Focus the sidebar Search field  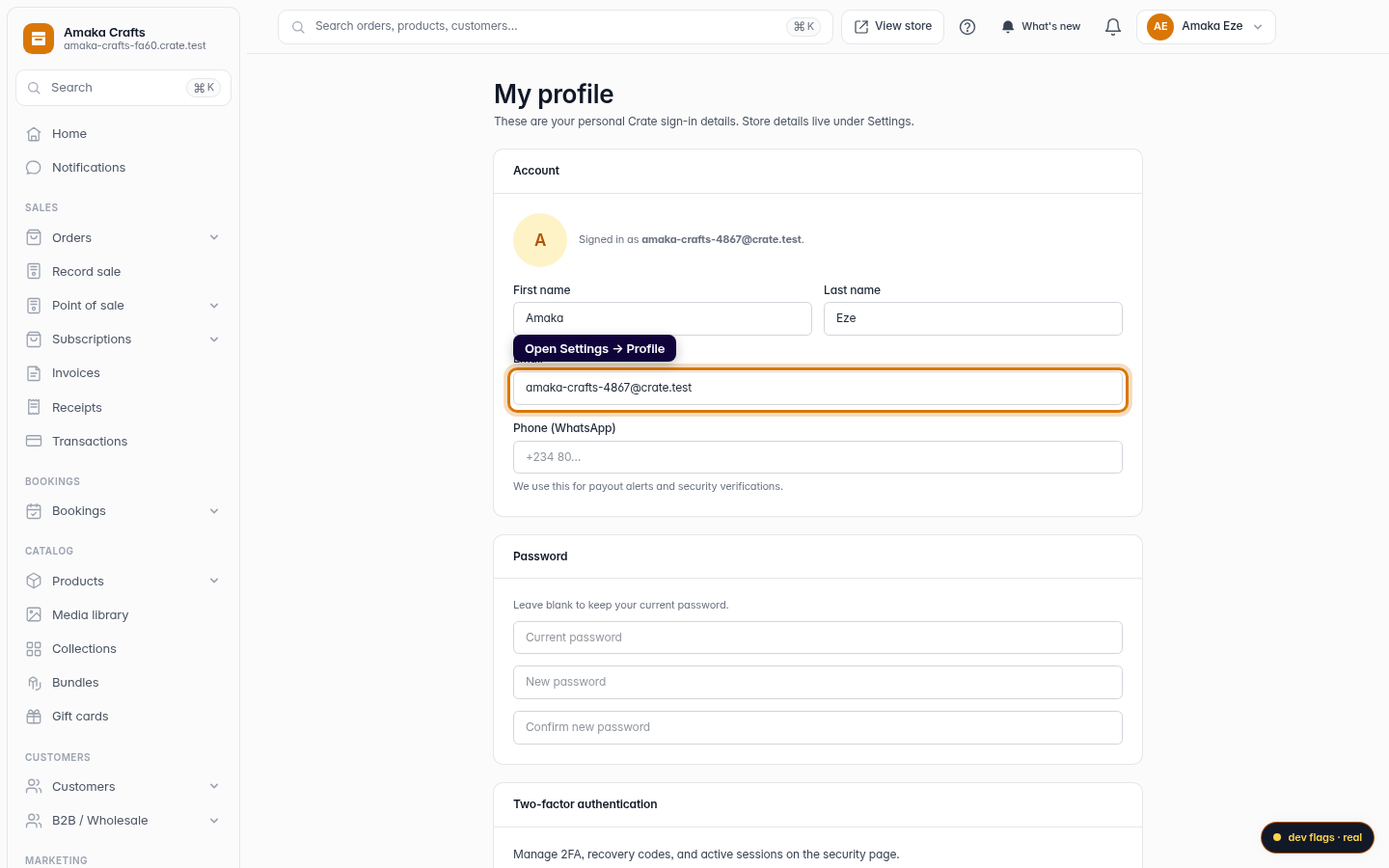[123, 88]
